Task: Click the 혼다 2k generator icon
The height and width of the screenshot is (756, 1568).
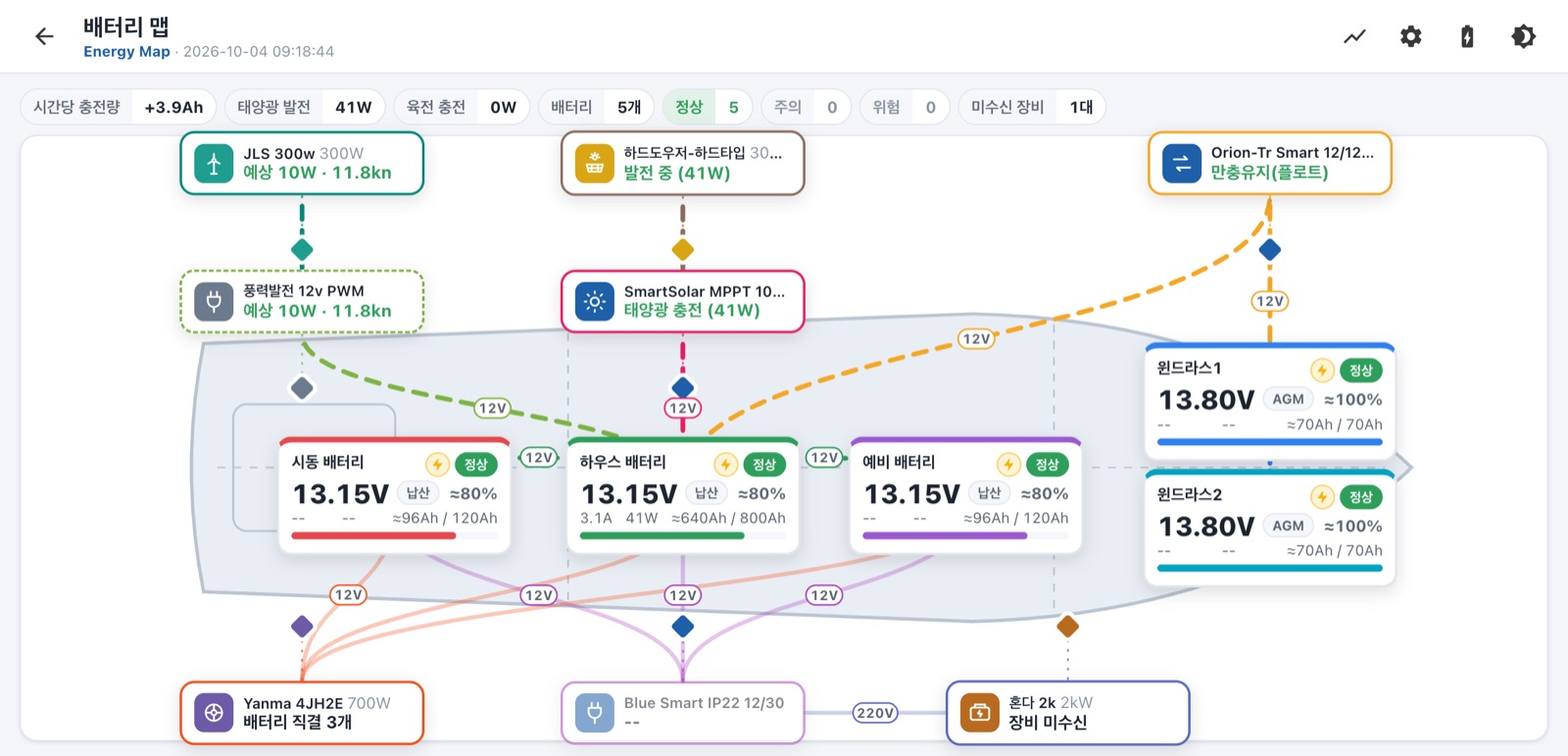Action: click(979, 713)
